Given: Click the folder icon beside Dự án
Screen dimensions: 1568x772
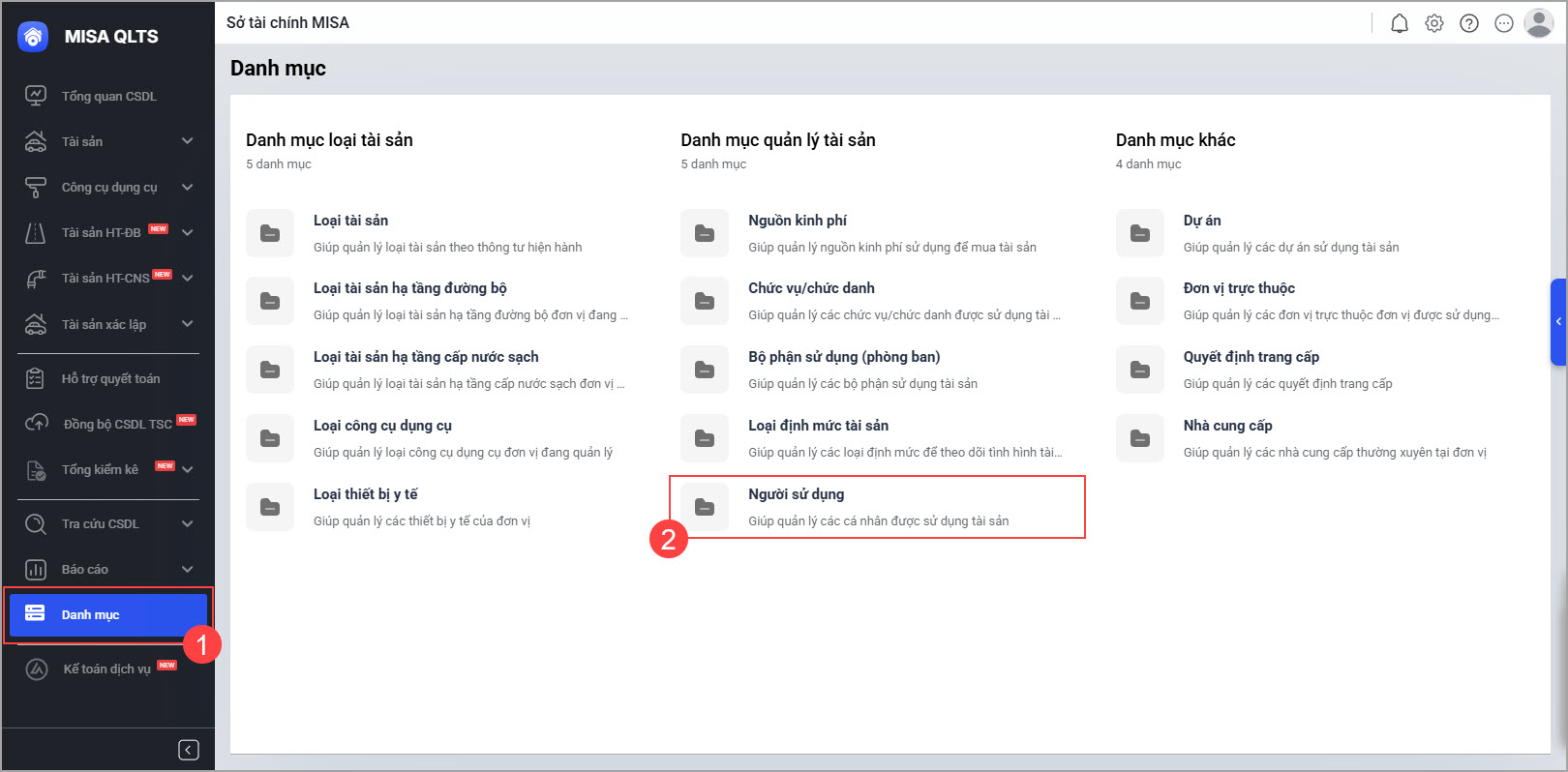Looking at the screenshot, I should click(1139, 233).
